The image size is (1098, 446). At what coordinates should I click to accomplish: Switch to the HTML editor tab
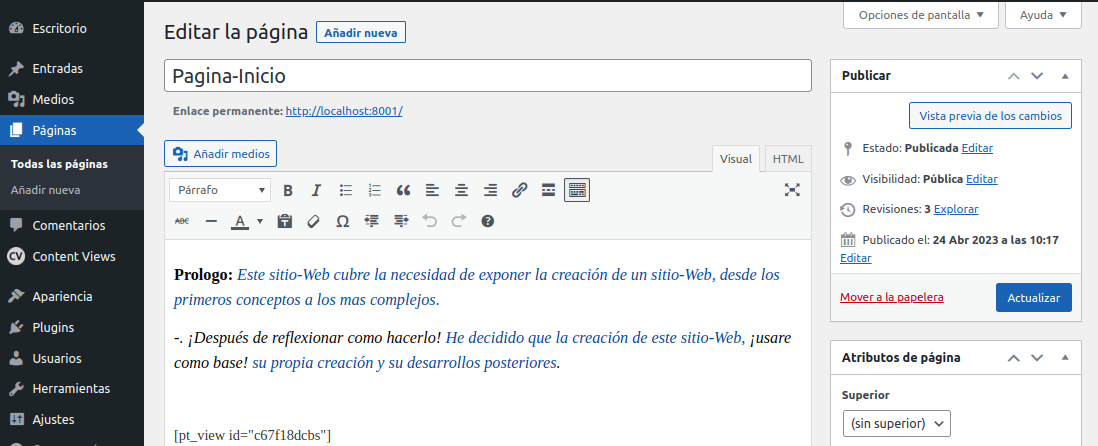point(788,159)
